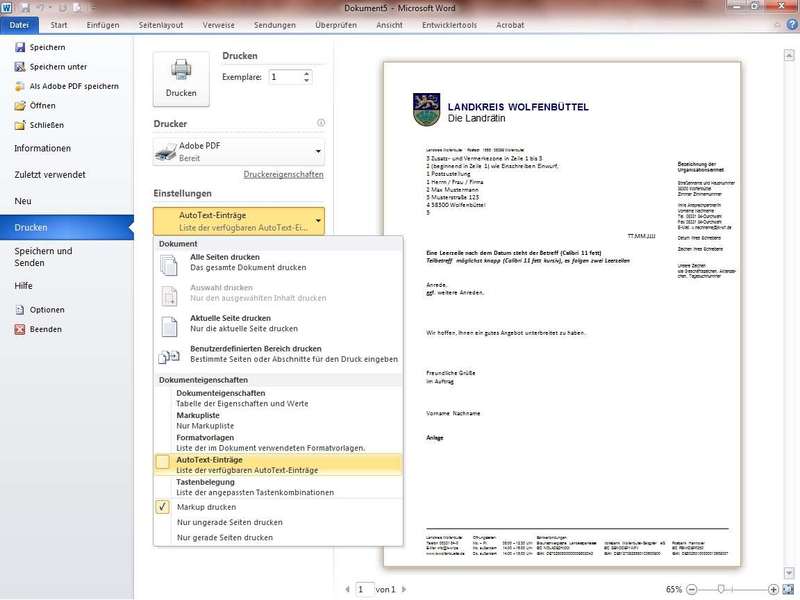Click the 65% zoom level label
This screenshot has height=600, width=800.
673,589
